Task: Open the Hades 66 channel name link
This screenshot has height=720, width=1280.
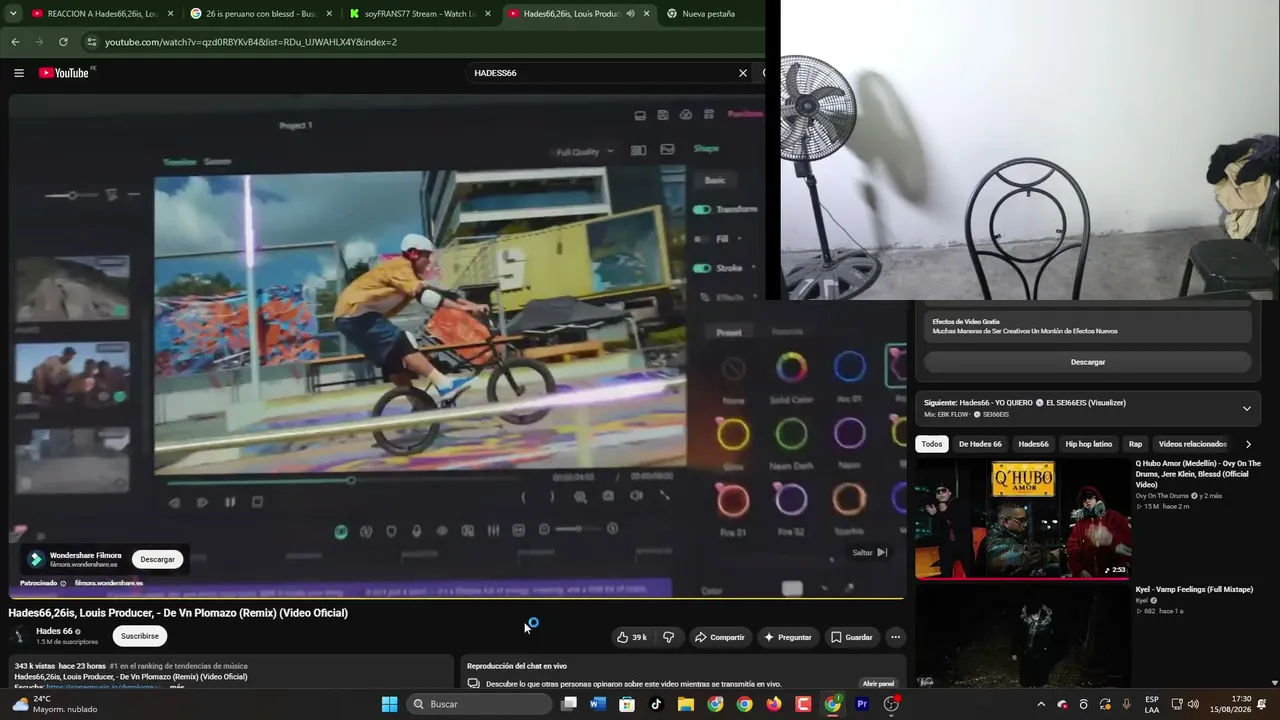Action: click(x=54, y=631)
